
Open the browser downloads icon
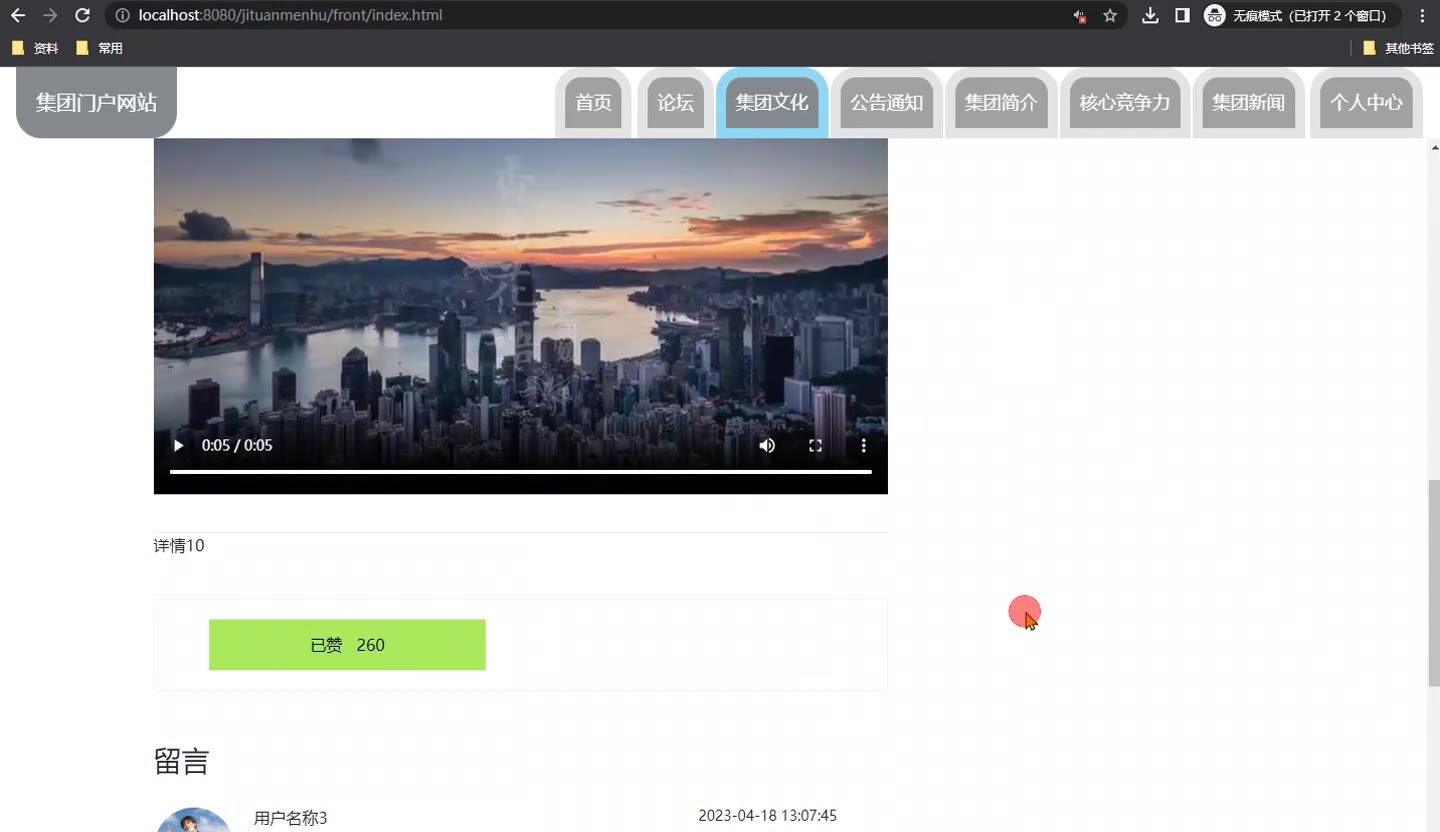(1150, 15)
